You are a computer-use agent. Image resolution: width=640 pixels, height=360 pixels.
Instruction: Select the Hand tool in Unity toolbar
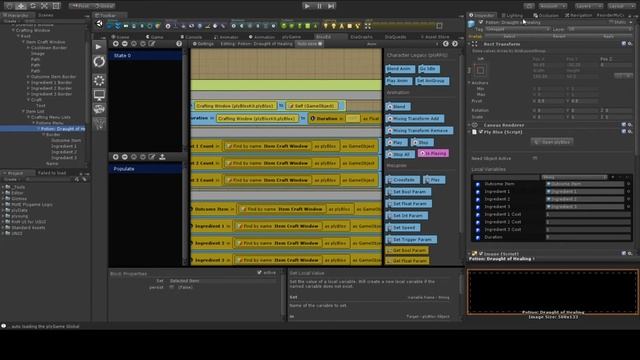(9, 6)
